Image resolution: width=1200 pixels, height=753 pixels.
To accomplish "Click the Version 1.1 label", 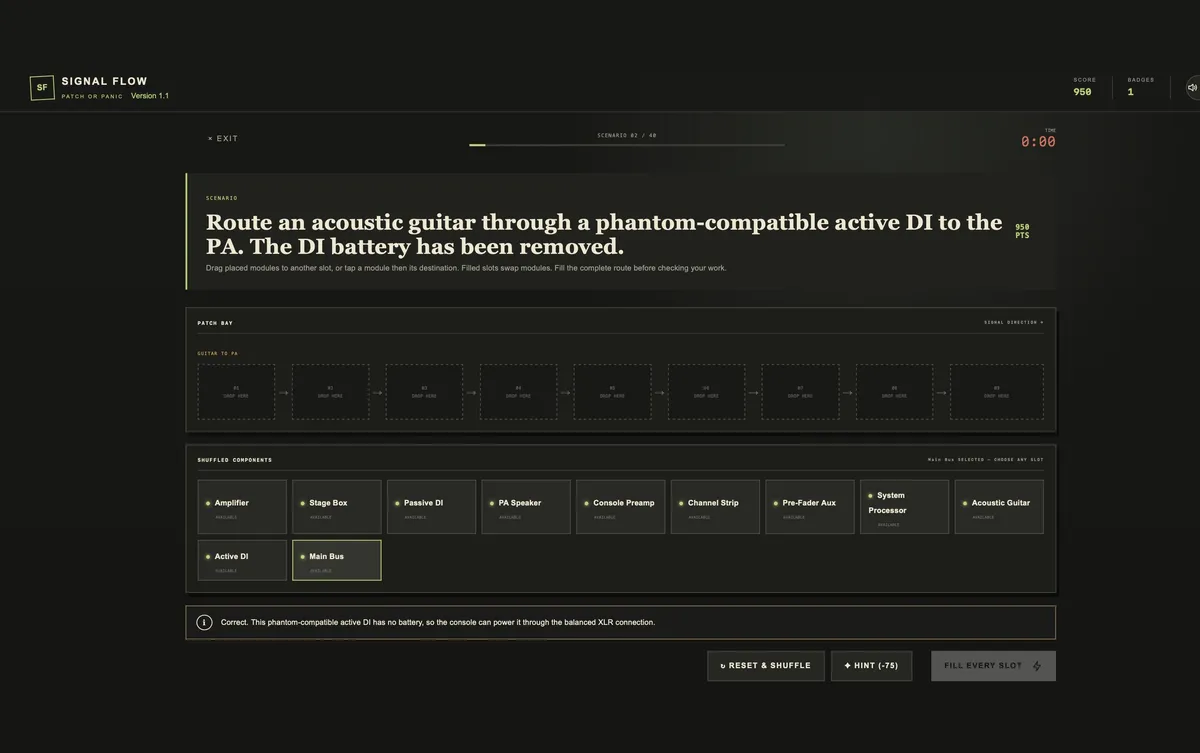I will coord(150,96).
